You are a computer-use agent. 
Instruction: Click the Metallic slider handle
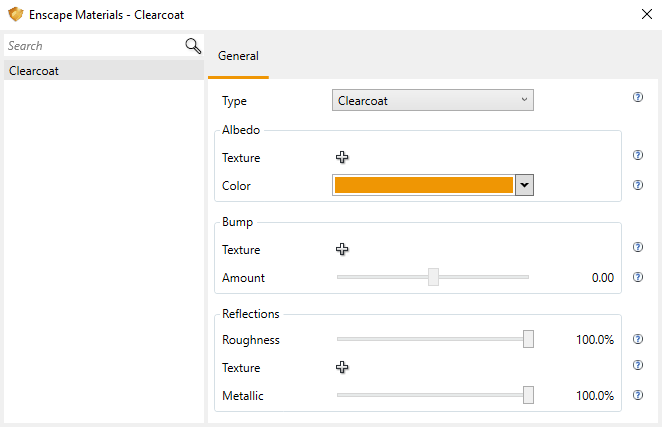coord(528,395)
